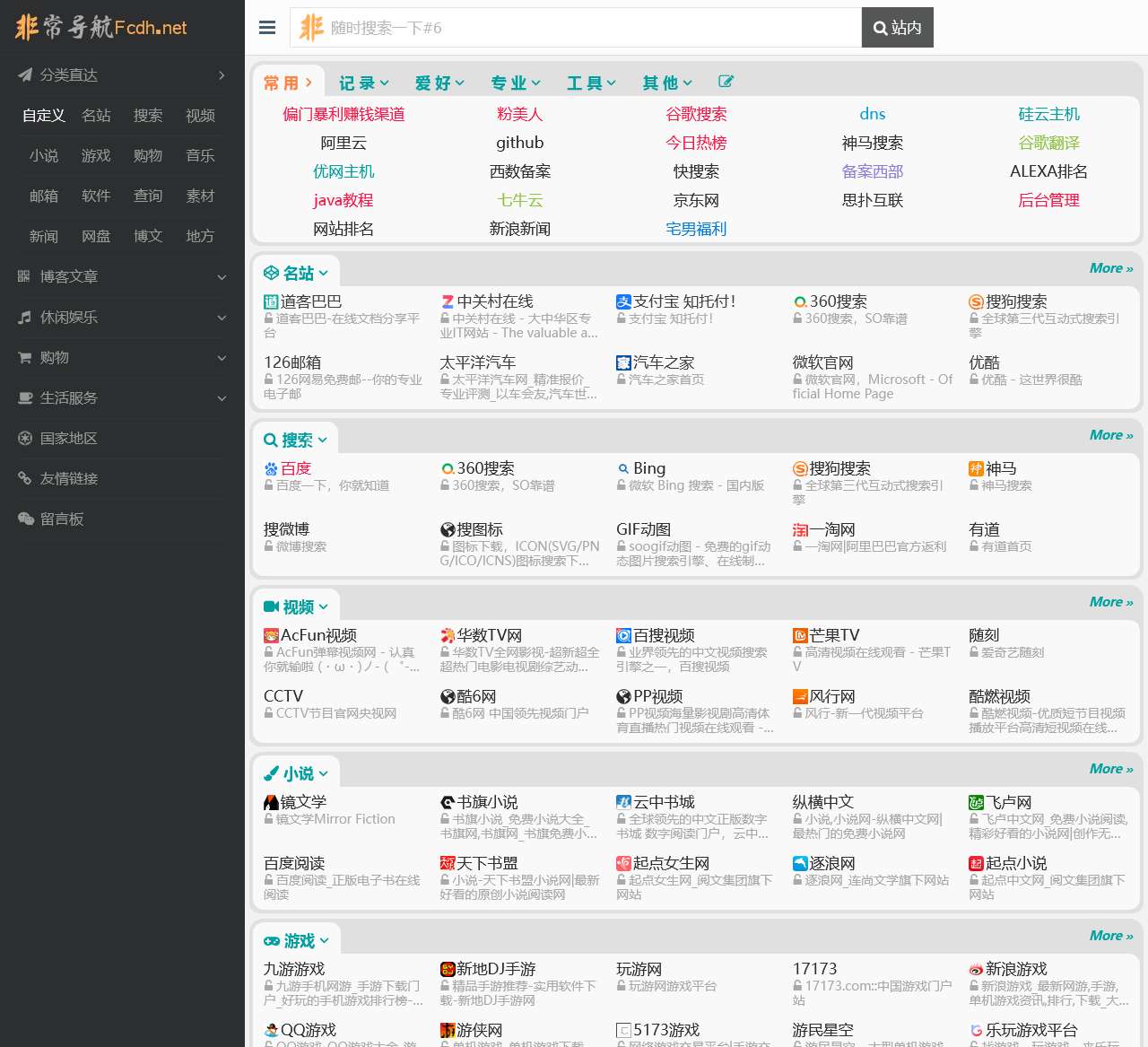Open the 工具 tab dropdown
Viewport: 1148px width, 1047px height.
coord(591,83)
